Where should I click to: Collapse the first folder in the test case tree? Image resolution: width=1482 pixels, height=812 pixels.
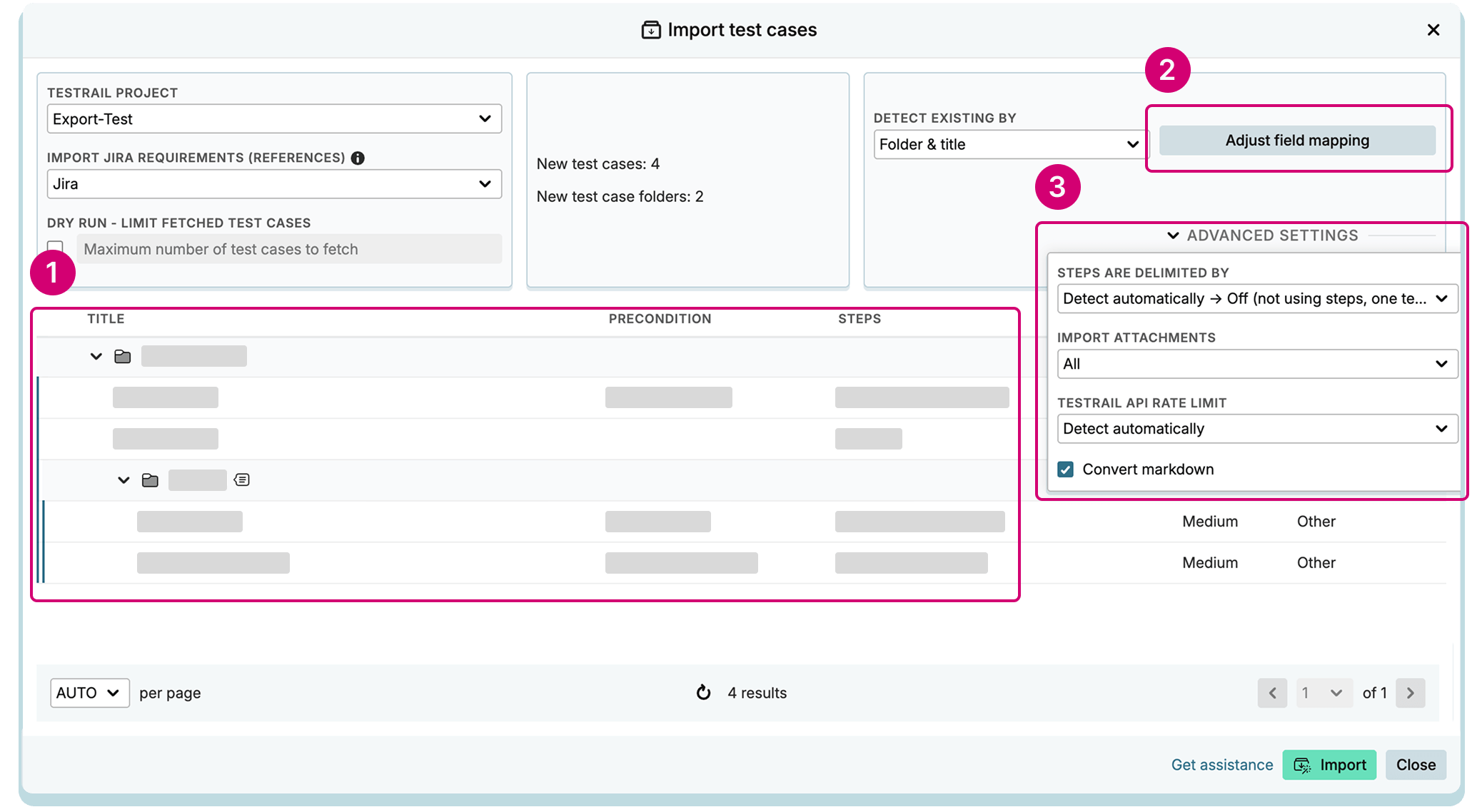point(96,356)
